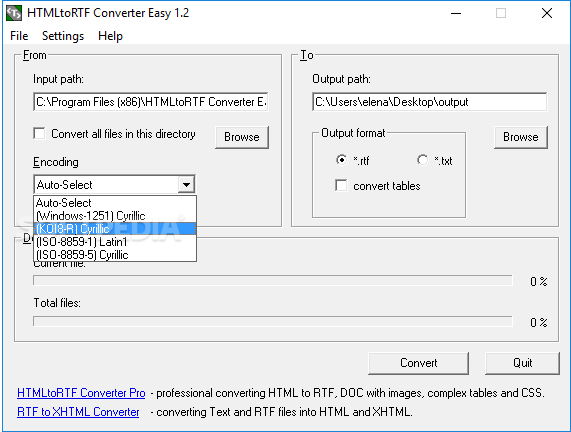Click the 'Output format' group label
The image size is (571, 432).
coord(353,133)
